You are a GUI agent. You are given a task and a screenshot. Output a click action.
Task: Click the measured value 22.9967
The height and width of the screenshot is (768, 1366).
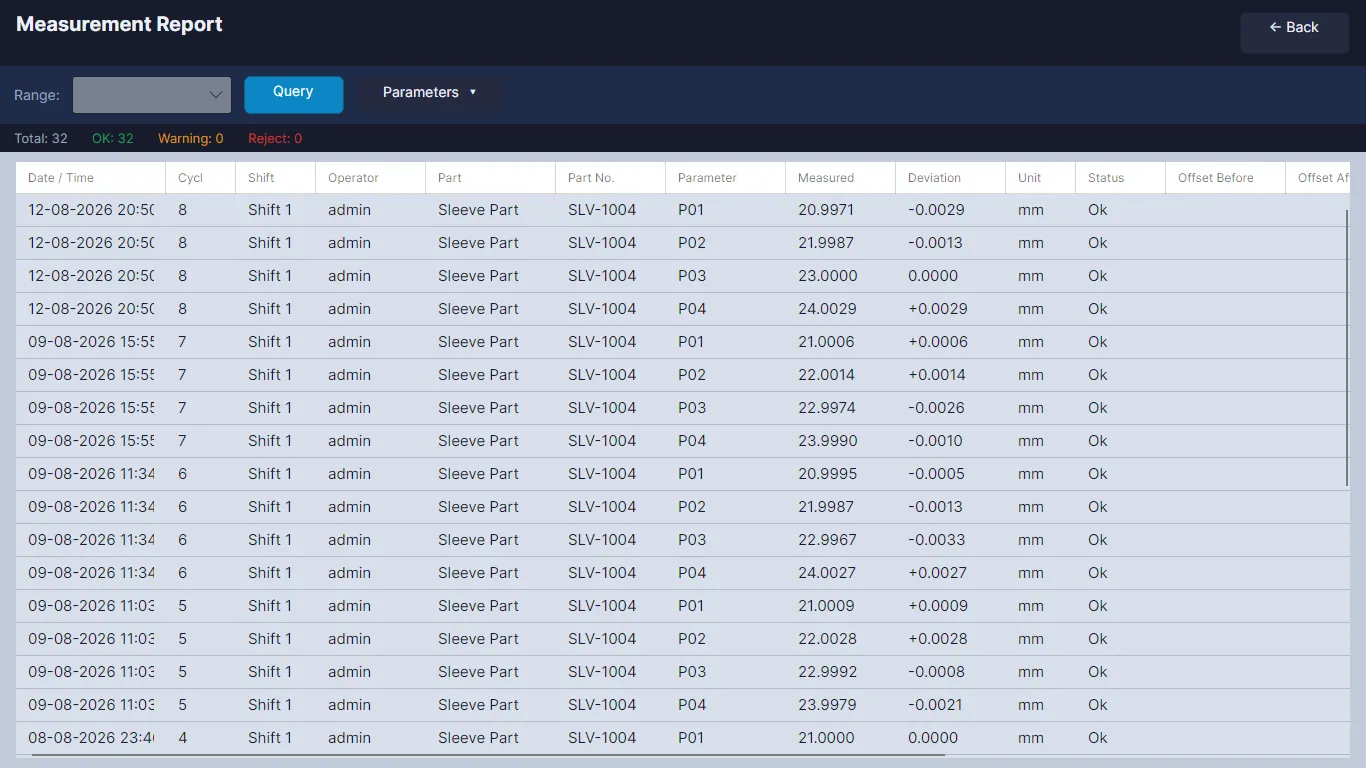(x=827, y=540)
